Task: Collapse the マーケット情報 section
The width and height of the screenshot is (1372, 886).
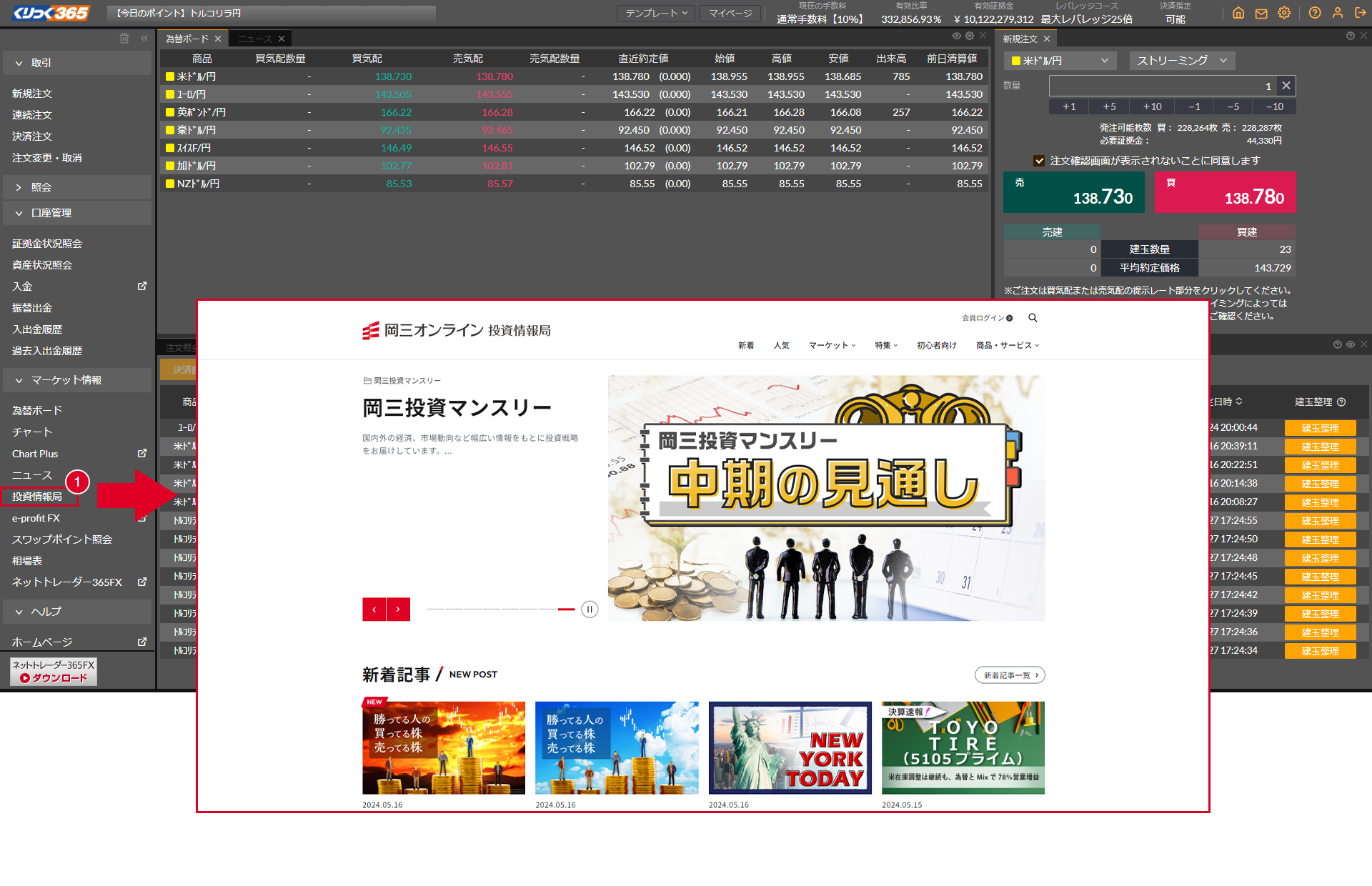Action: [x=76, y=380]
